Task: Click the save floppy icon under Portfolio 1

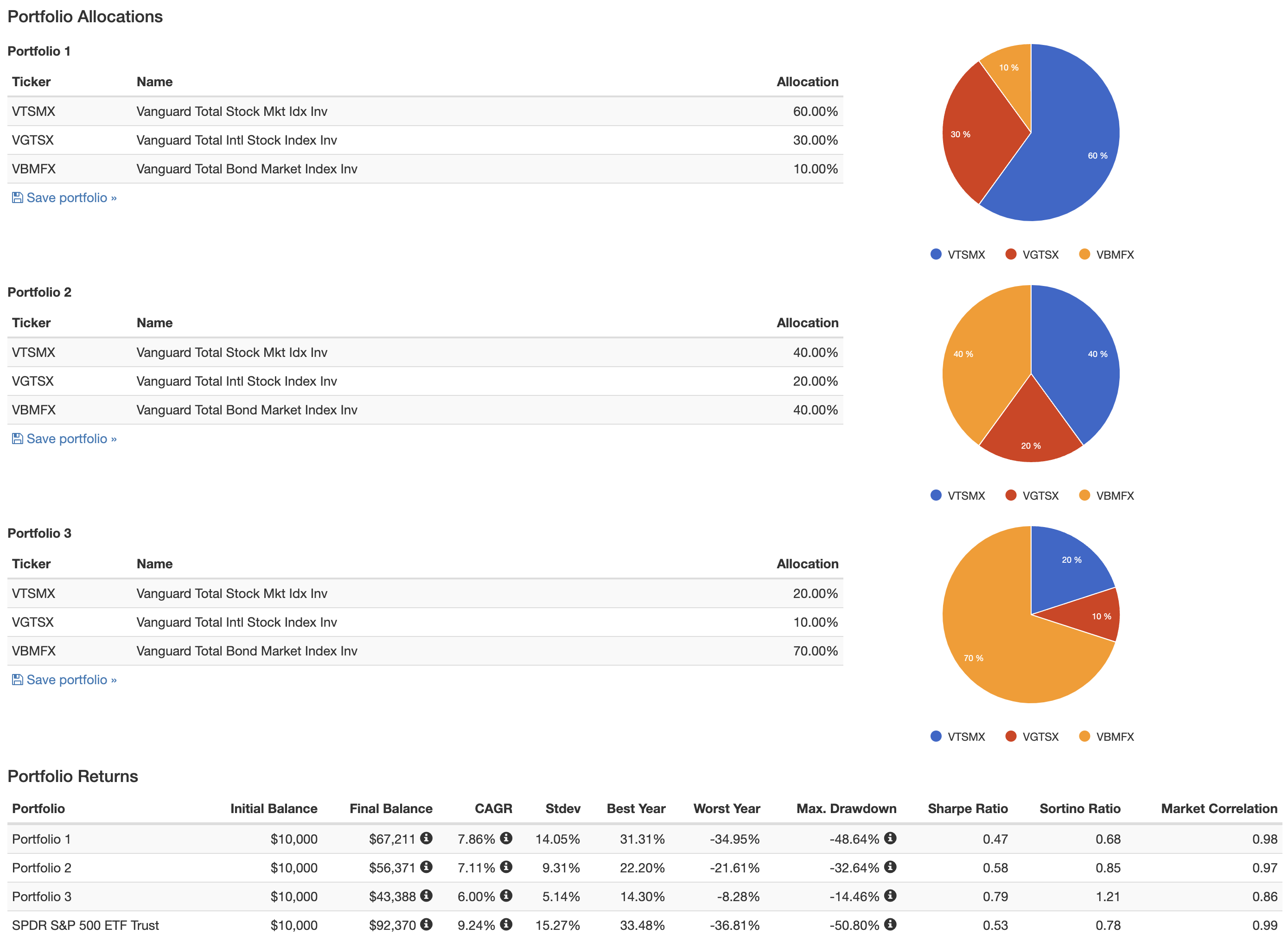Action: 18,197
